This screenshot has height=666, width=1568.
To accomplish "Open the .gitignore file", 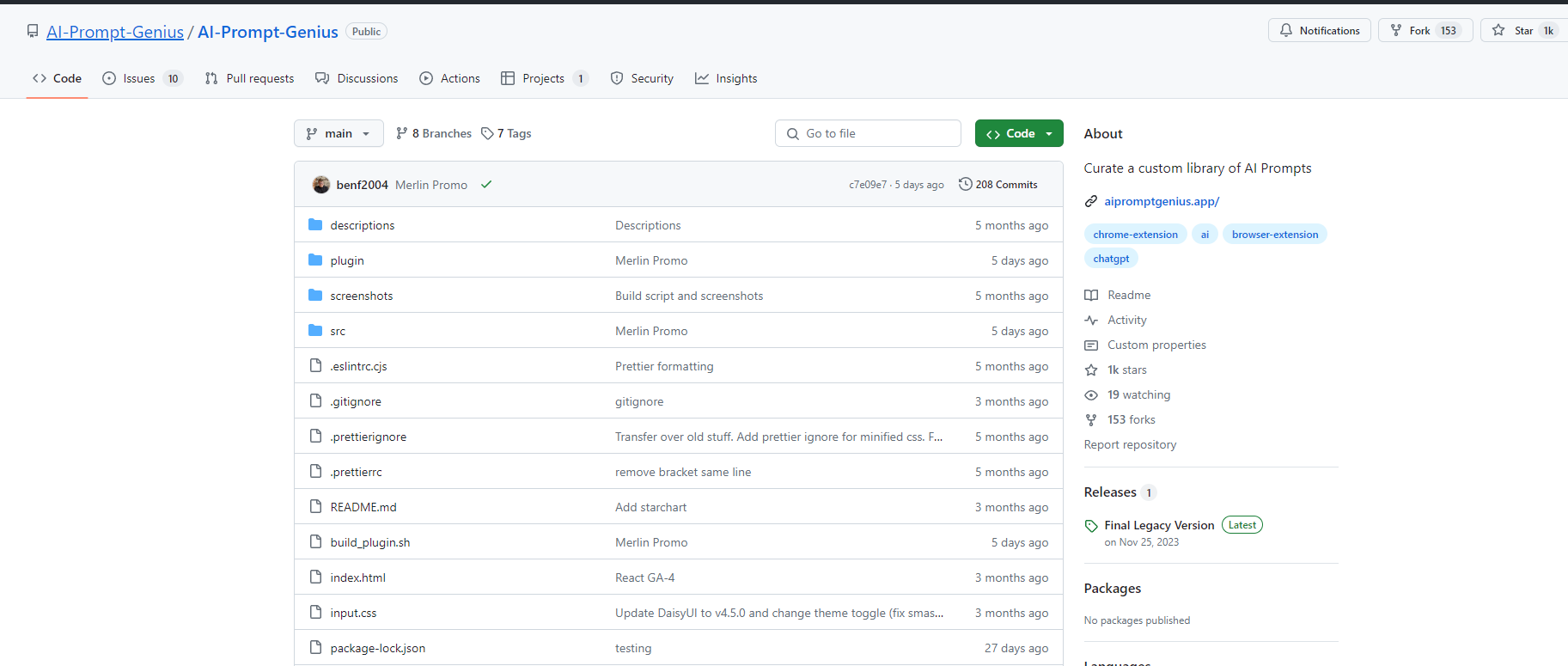I will (356, 401).
